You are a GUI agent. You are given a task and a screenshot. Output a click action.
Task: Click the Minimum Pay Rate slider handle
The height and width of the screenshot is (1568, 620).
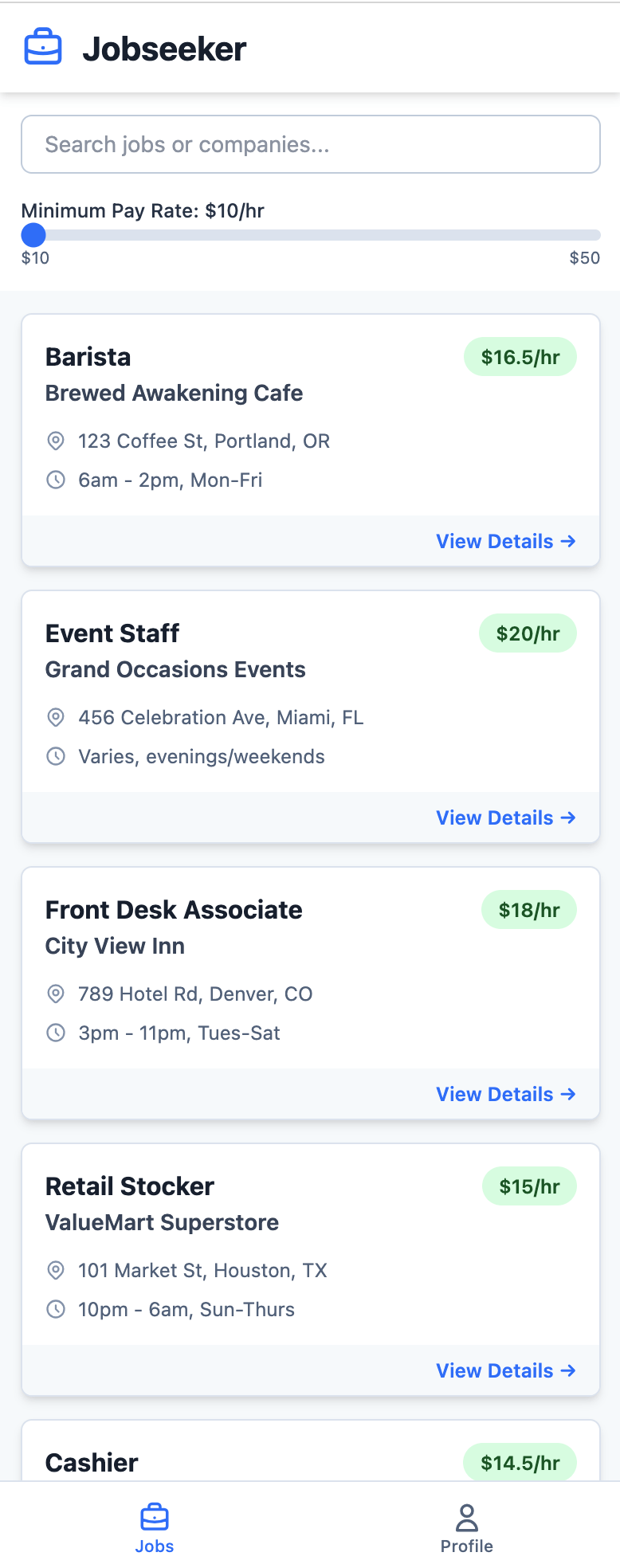pos(33,235)
